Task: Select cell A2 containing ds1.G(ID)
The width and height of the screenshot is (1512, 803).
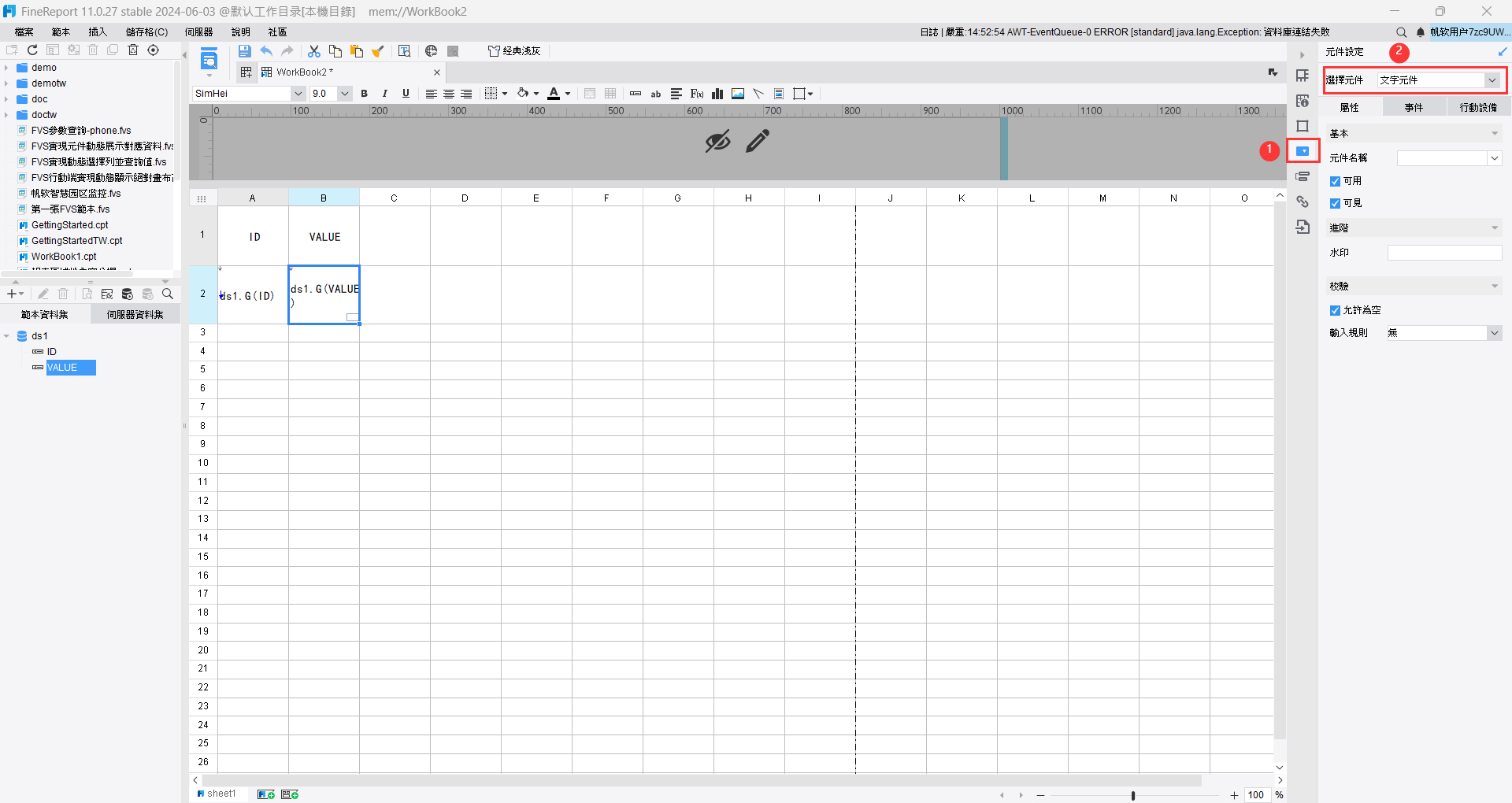Action: pos(253,295)
